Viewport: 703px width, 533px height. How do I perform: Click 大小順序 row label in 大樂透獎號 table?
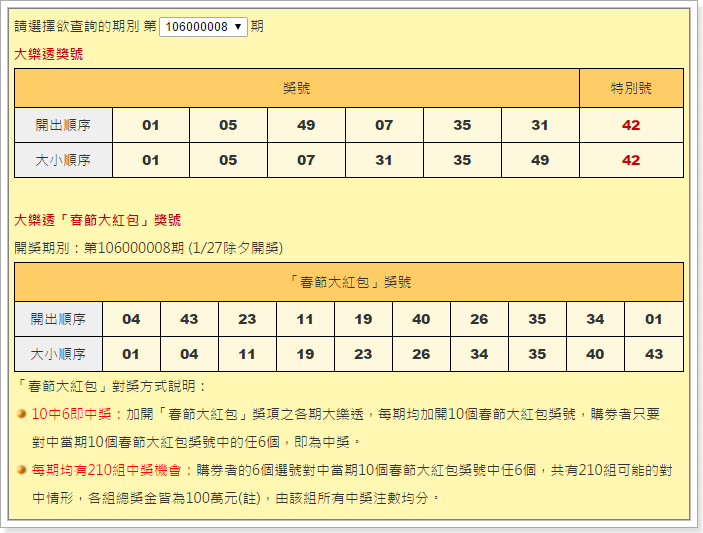tap(63, 160)
